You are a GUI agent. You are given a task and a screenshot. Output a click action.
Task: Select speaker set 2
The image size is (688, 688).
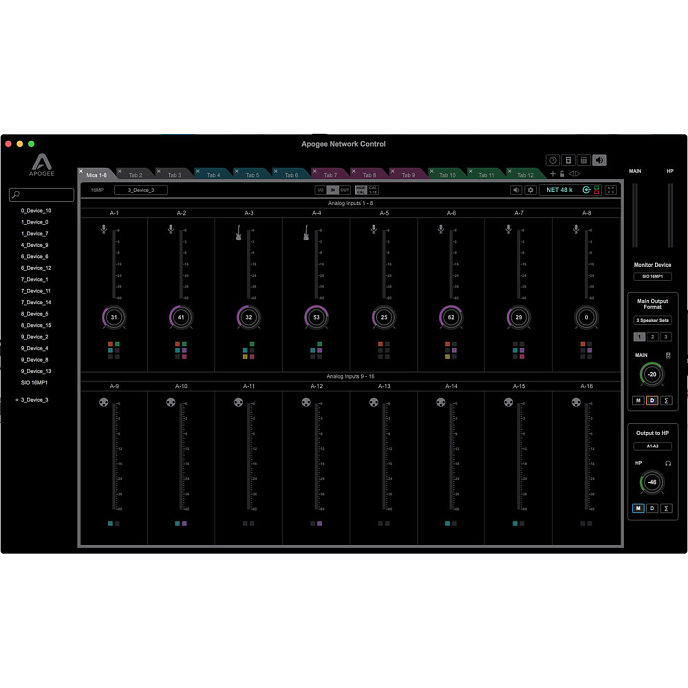(652, 337)
